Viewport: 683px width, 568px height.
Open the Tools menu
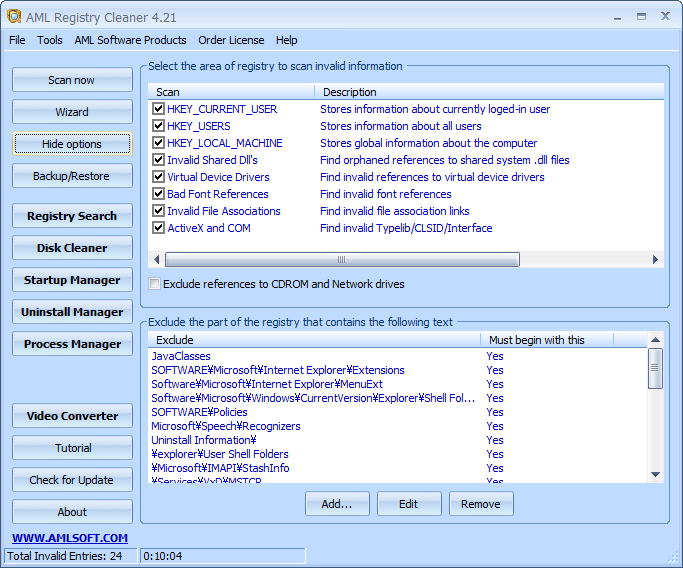click(x=50, y=40)
